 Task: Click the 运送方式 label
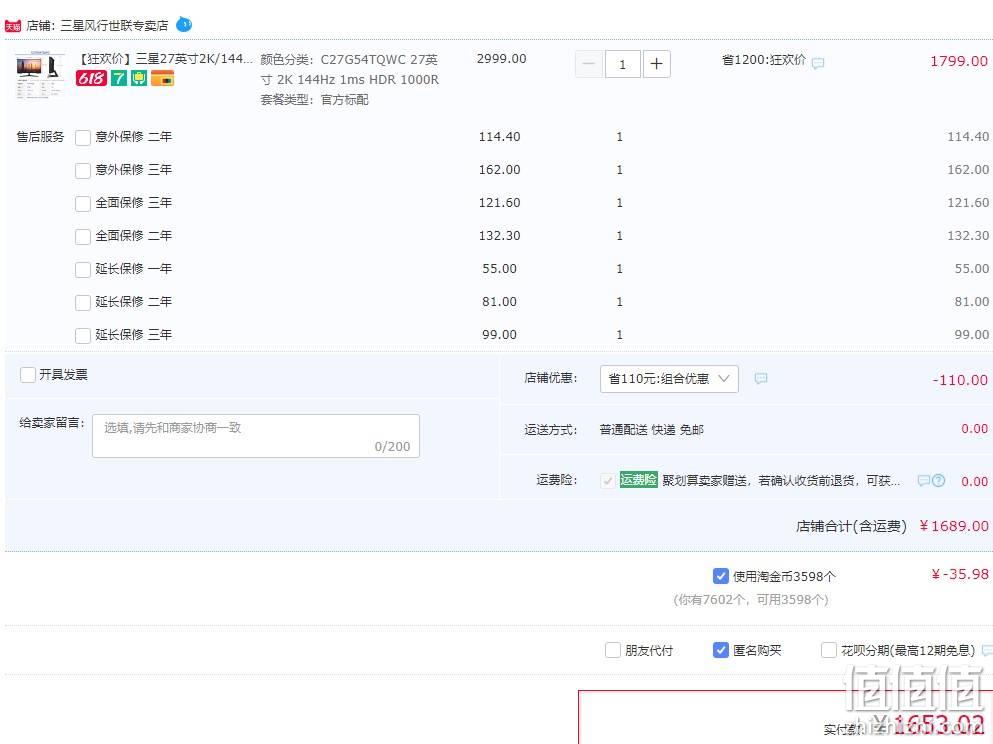coord(551,430)
